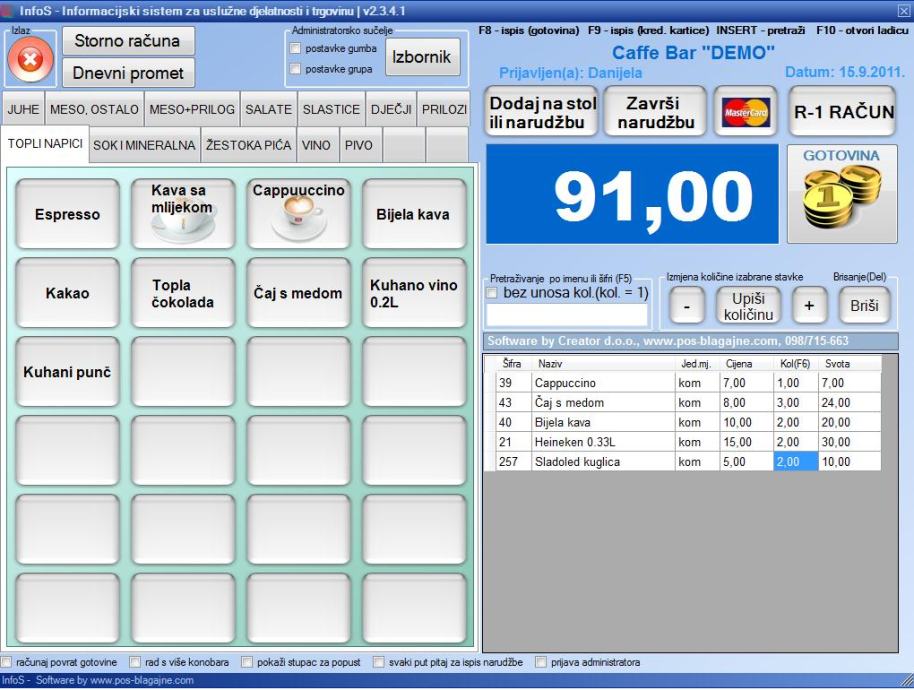The image size is (914, 690).
Task: Add an Espresso to order
Action: pos(68,213)
